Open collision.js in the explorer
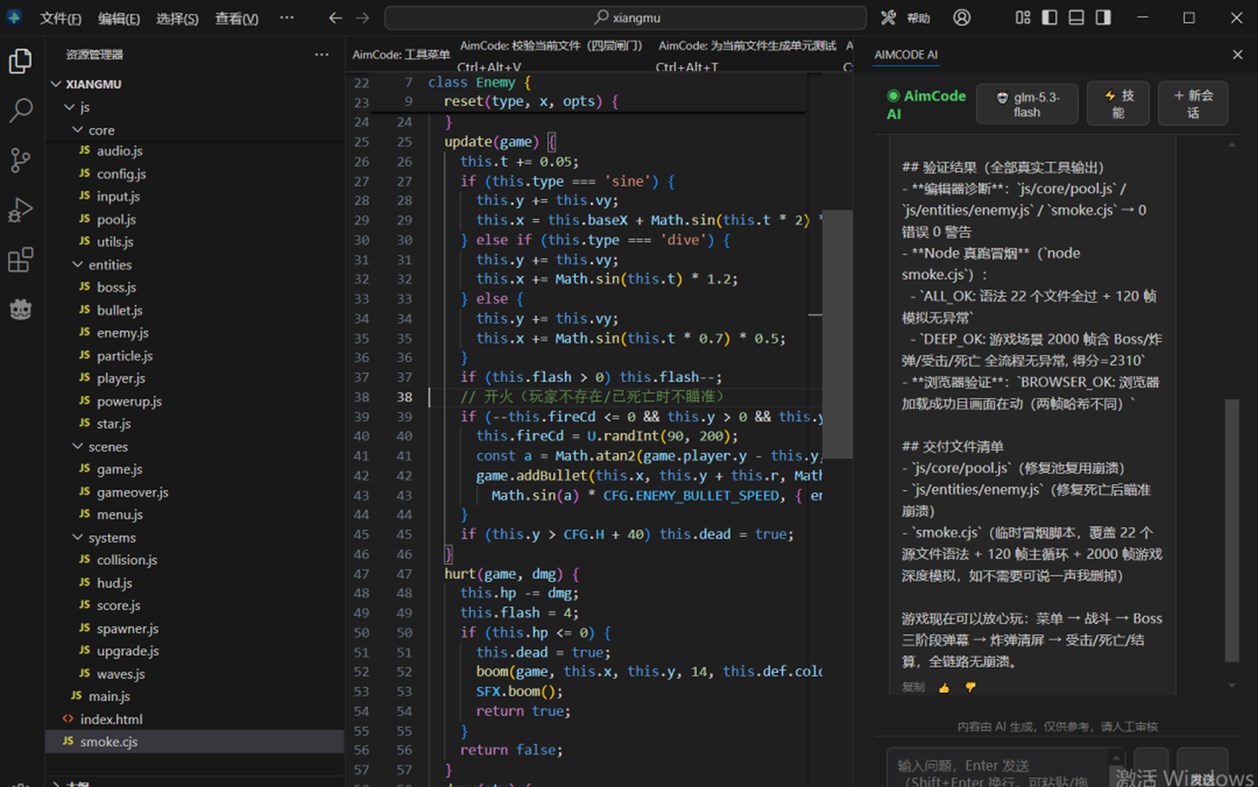 (127, 560)
